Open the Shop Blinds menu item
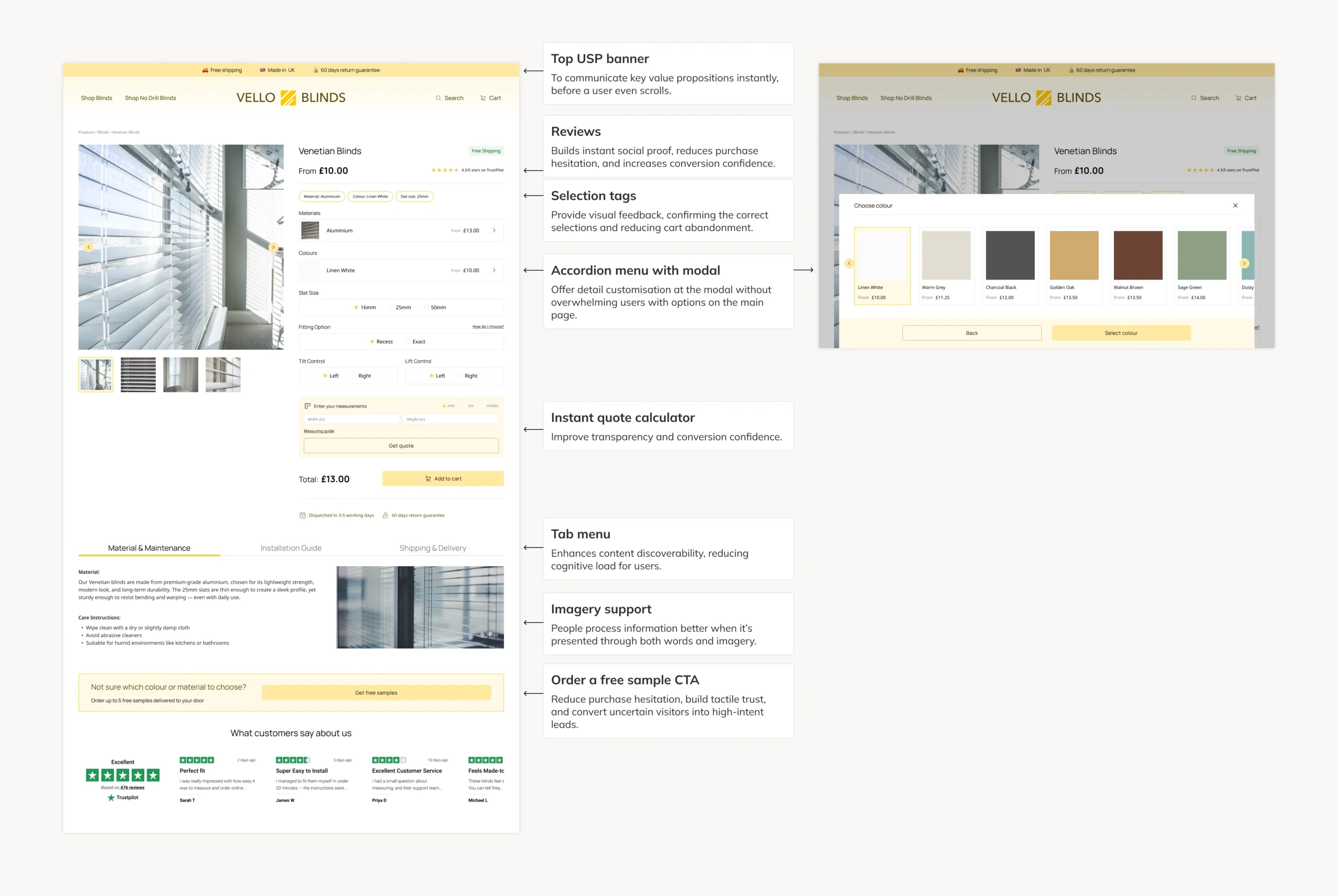This screenshot has width=1338, height=896. (97, 98)
